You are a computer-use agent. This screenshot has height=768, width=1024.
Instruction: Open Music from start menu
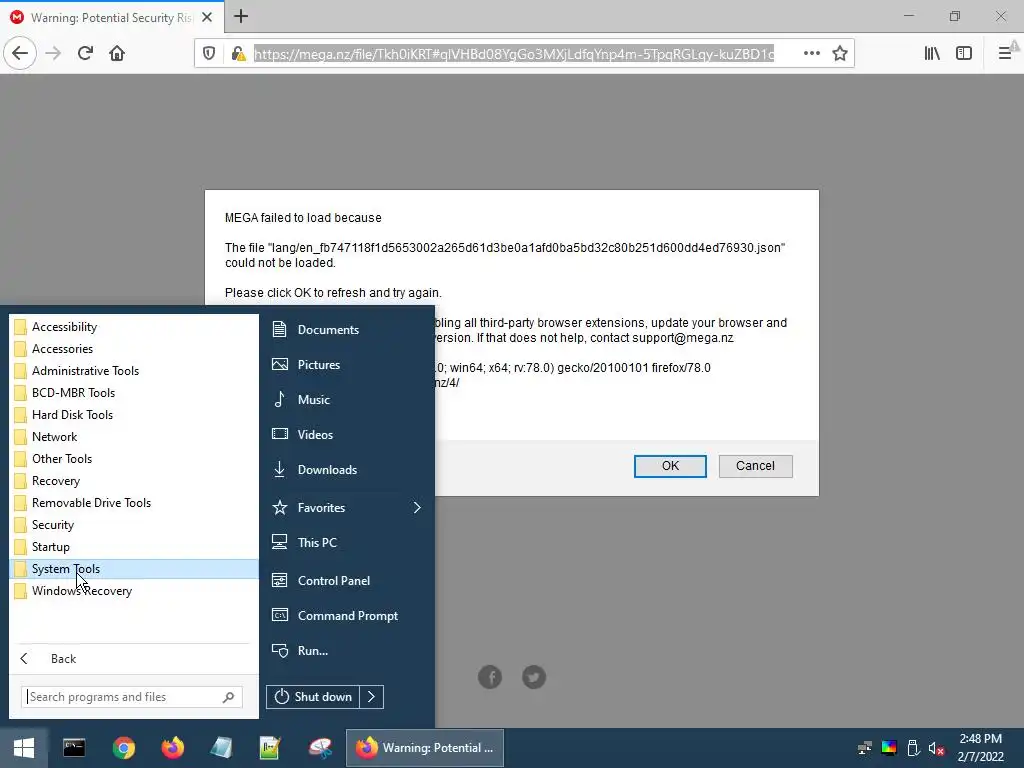tap(347, 400)
